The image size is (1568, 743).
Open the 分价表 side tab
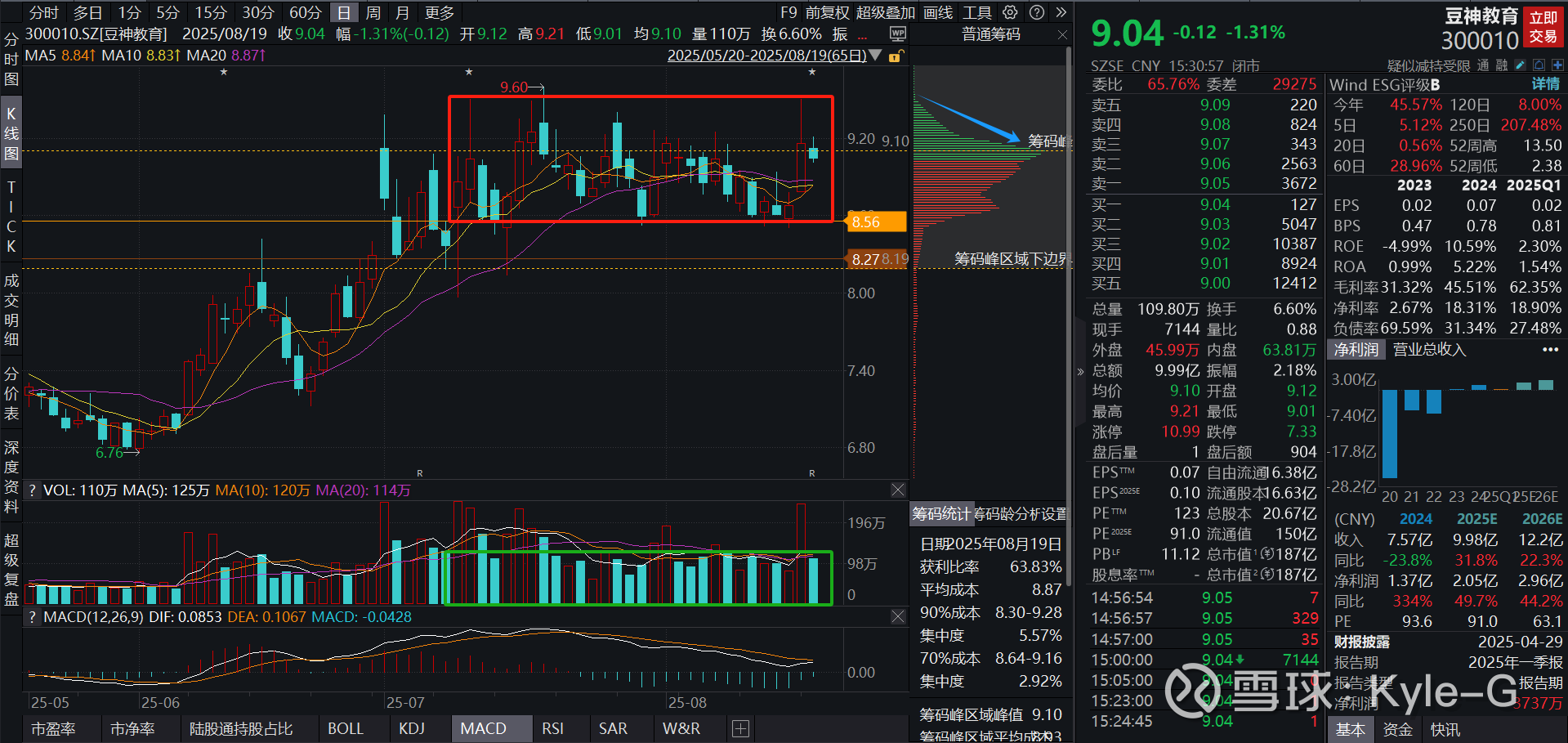11,393
